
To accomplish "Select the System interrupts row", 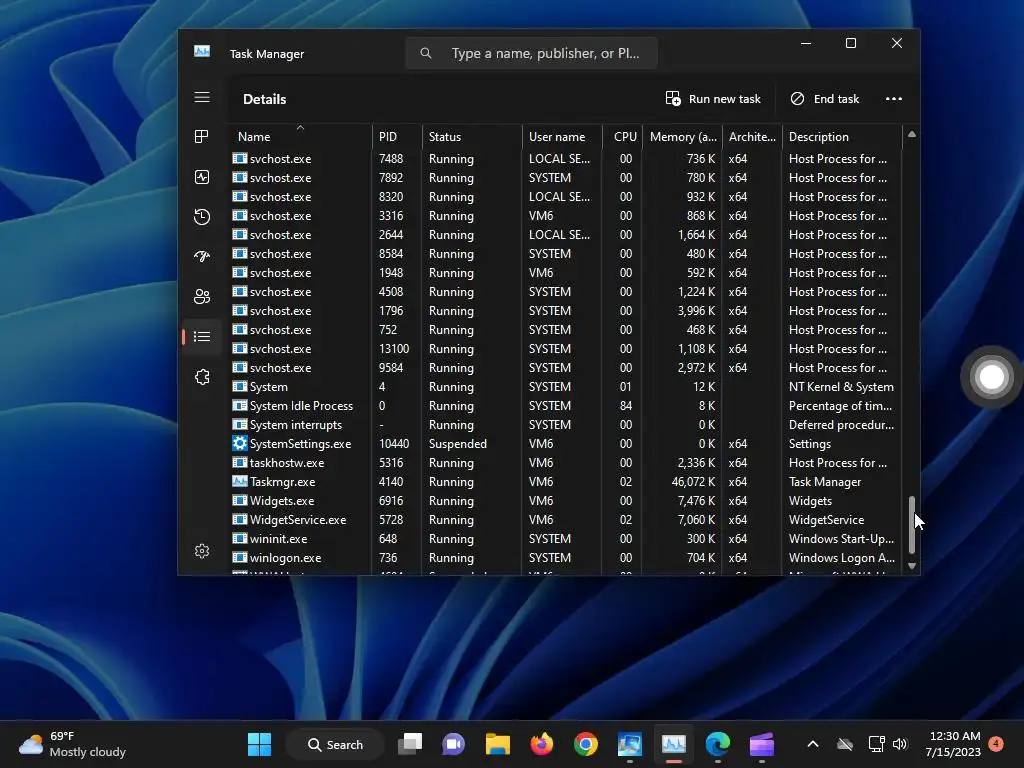I will [566, 424].
